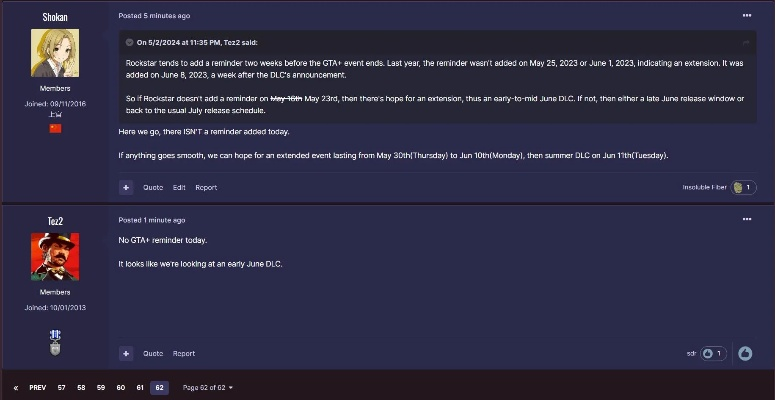Screen dimensions: 775x400
Task: Report Shokan's post
Action: click(206, 187)
